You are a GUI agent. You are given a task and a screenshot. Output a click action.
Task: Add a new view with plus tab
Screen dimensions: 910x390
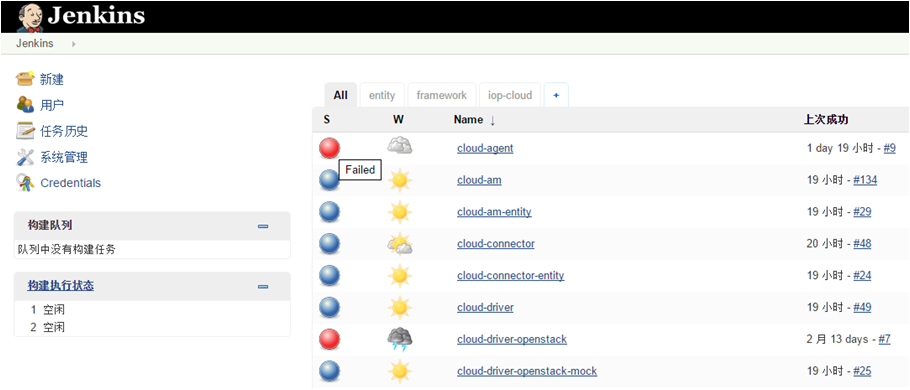point(556,95)
